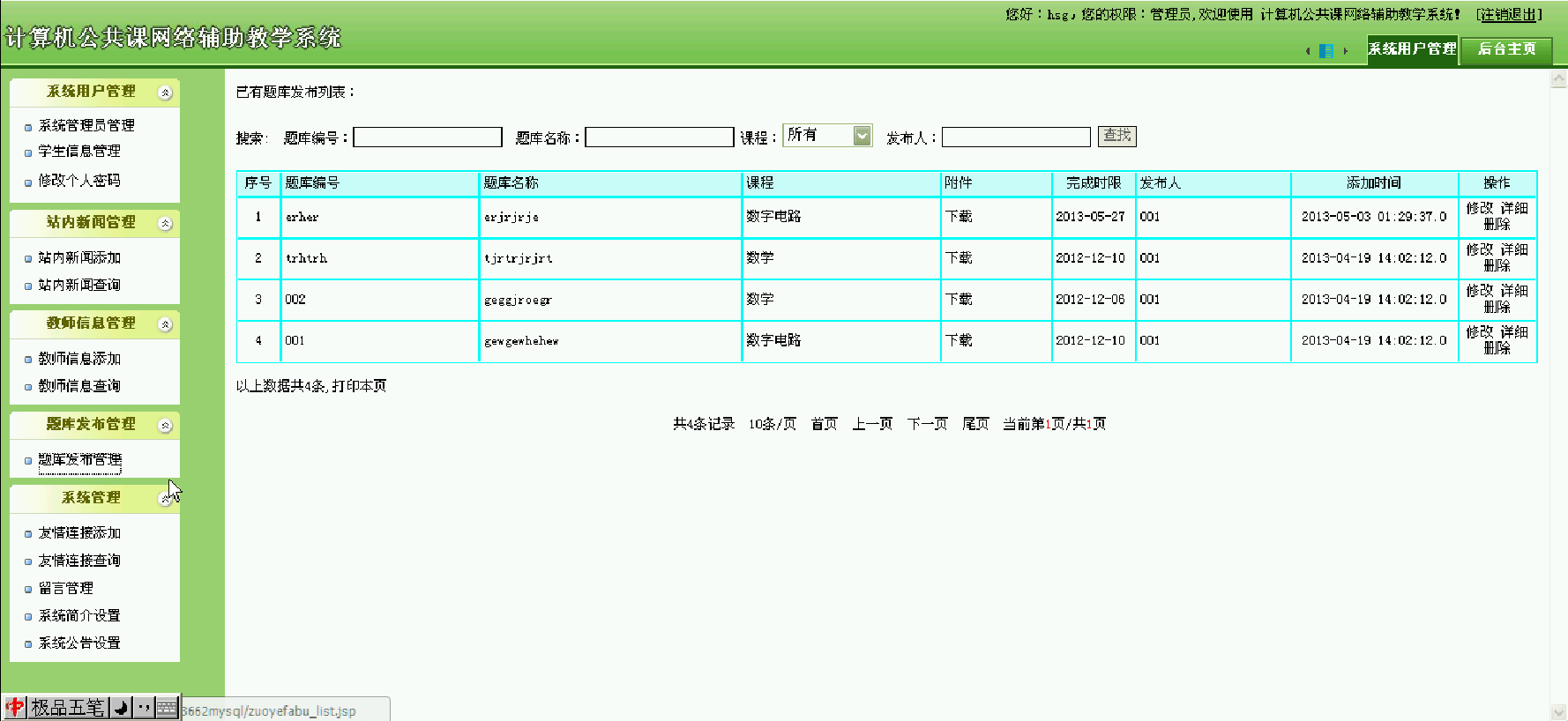Open 题库发布管理 sidebar link
This screenshot has width=1568, height=721.
pyautogui.click(x=79, y=460)
